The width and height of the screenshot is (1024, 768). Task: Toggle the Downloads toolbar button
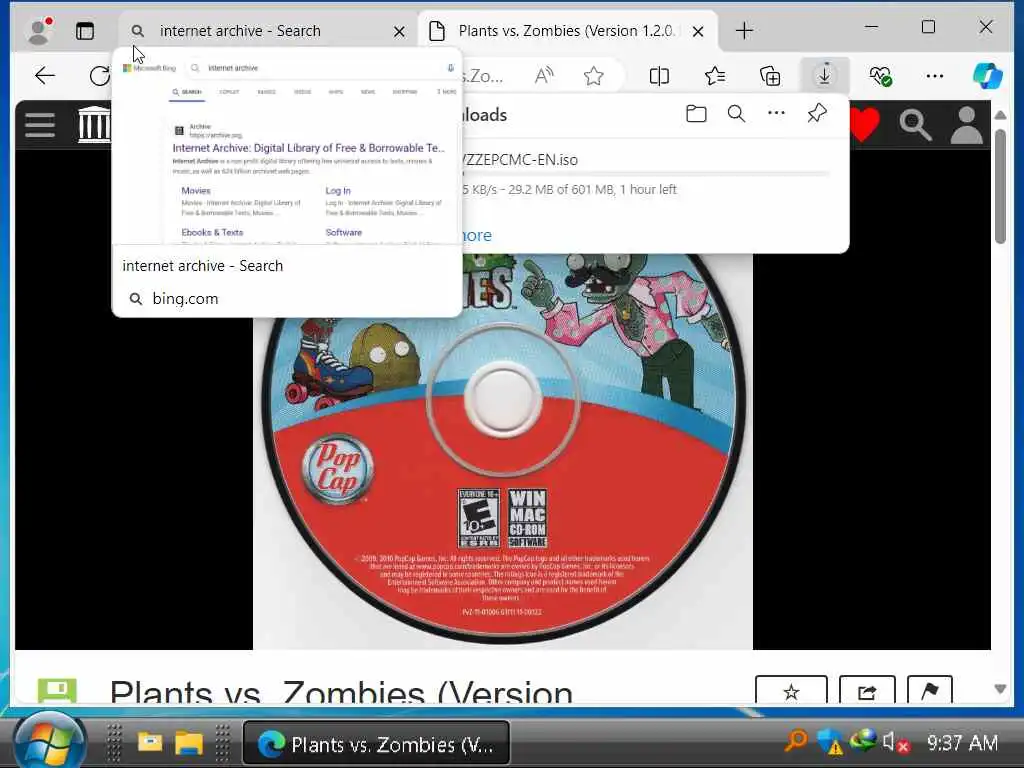pyautogui.click(x=825, y=76)
